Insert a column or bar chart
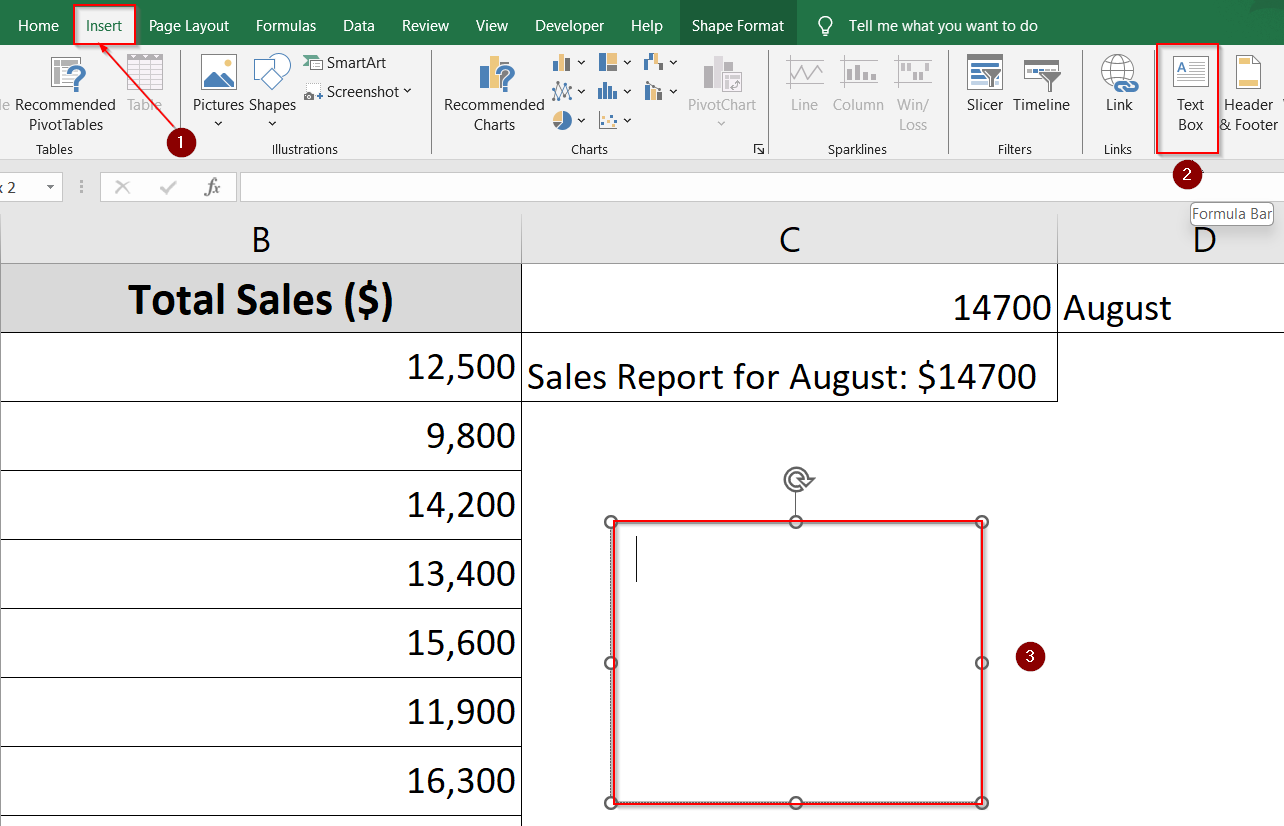1284x826 pixels. coord(561,63)
